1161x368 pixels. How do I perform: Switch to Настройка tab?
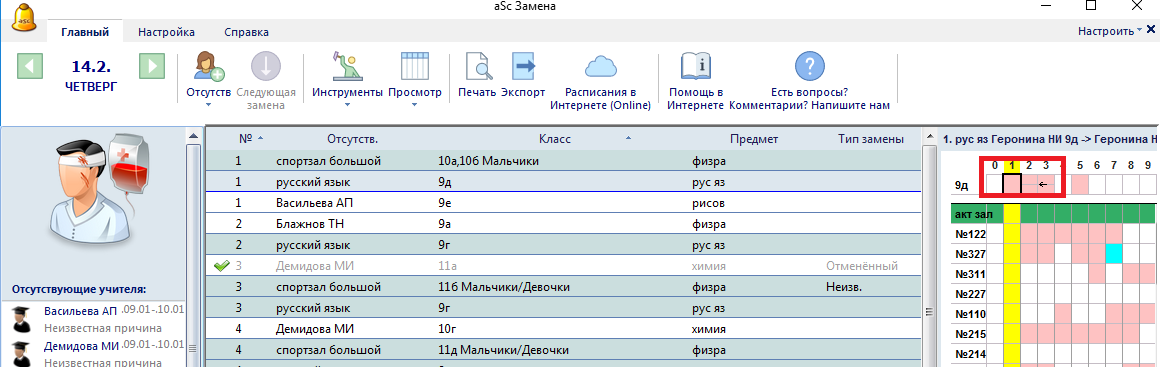point(167,32)
